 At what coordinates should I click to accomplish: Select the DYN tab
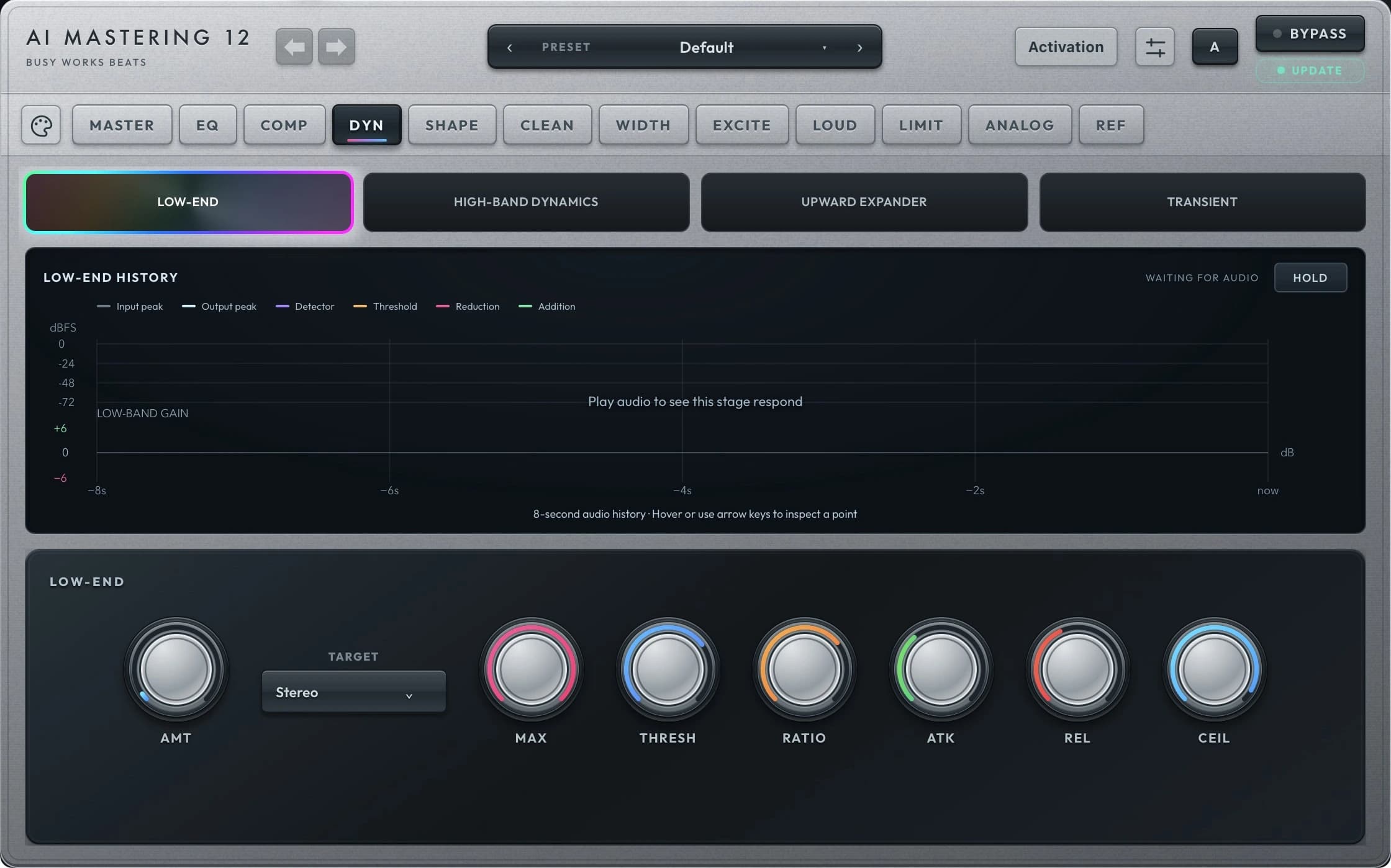pyautogui.click(x=366, y=125)
